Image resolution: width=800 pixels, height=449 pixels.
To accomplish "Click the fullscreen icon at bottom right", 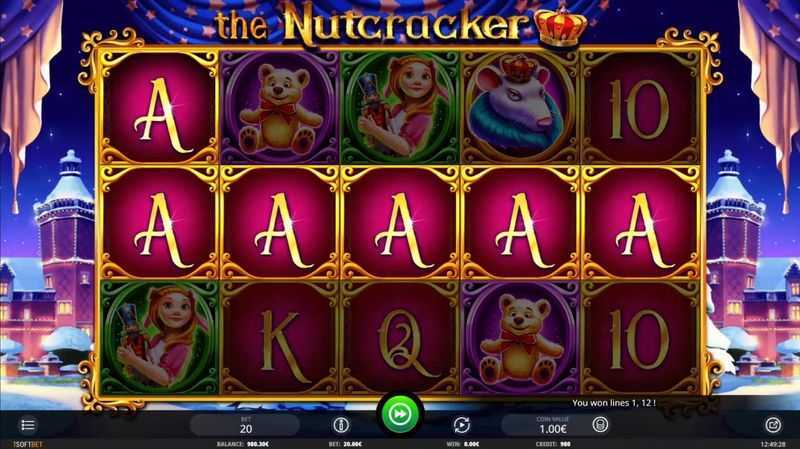I will click(773, 425).
